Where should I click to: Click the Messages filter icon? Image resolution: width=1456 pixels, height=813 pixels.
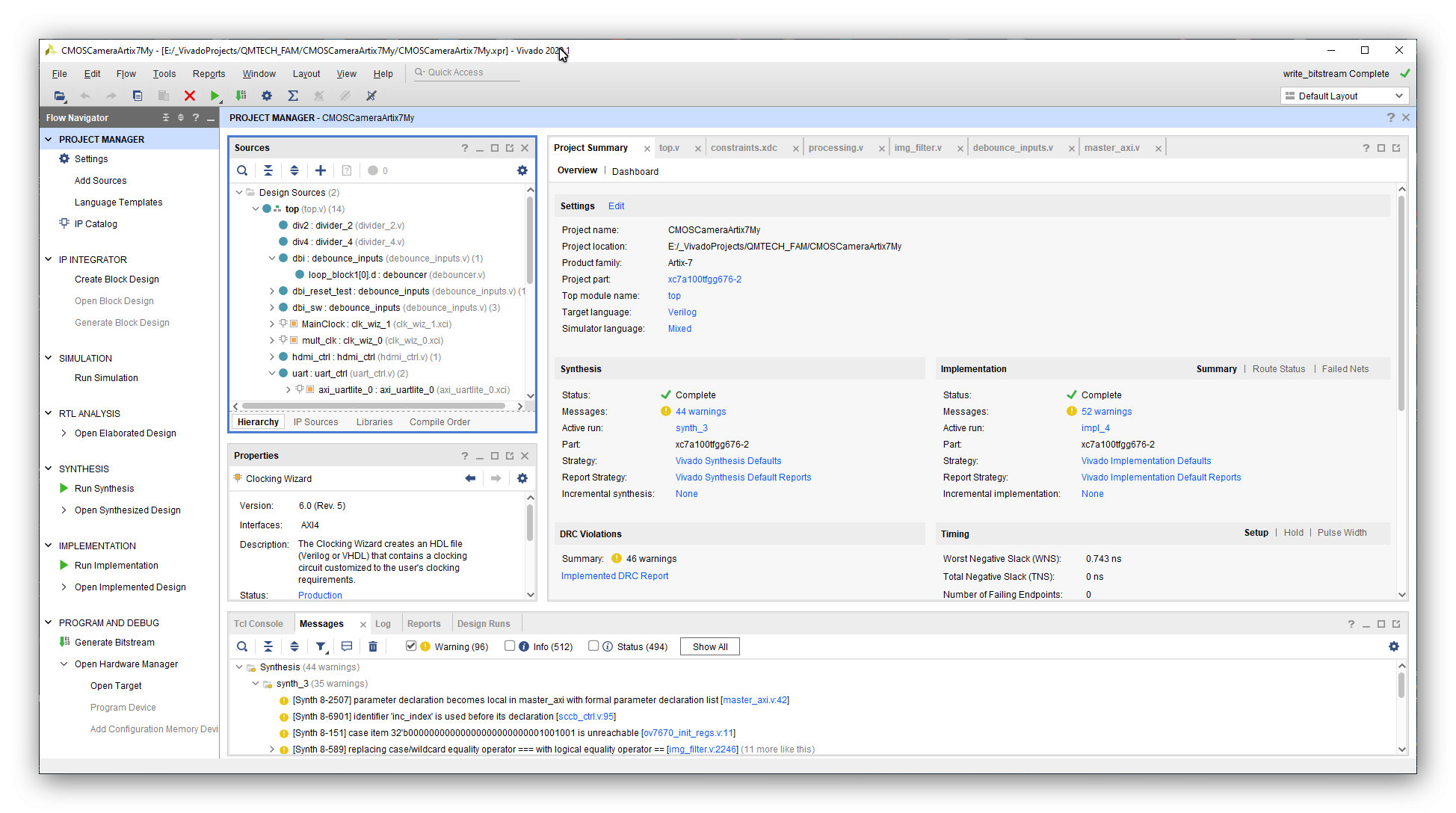coord(321,646)
